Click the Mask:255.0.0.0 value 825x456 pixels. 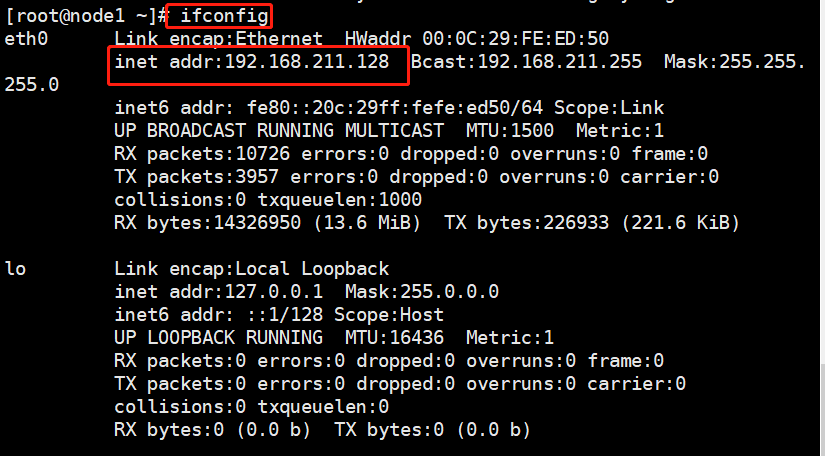pos(421,292)
